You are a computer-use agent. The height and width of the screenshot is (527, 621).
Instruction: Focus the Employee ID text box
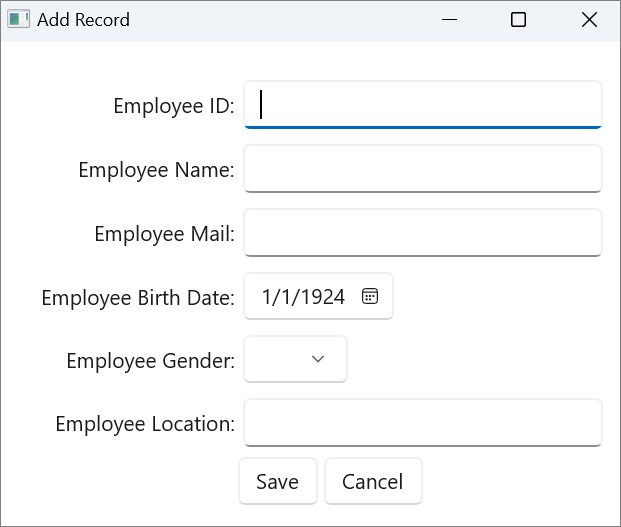[x=422, y=105]
